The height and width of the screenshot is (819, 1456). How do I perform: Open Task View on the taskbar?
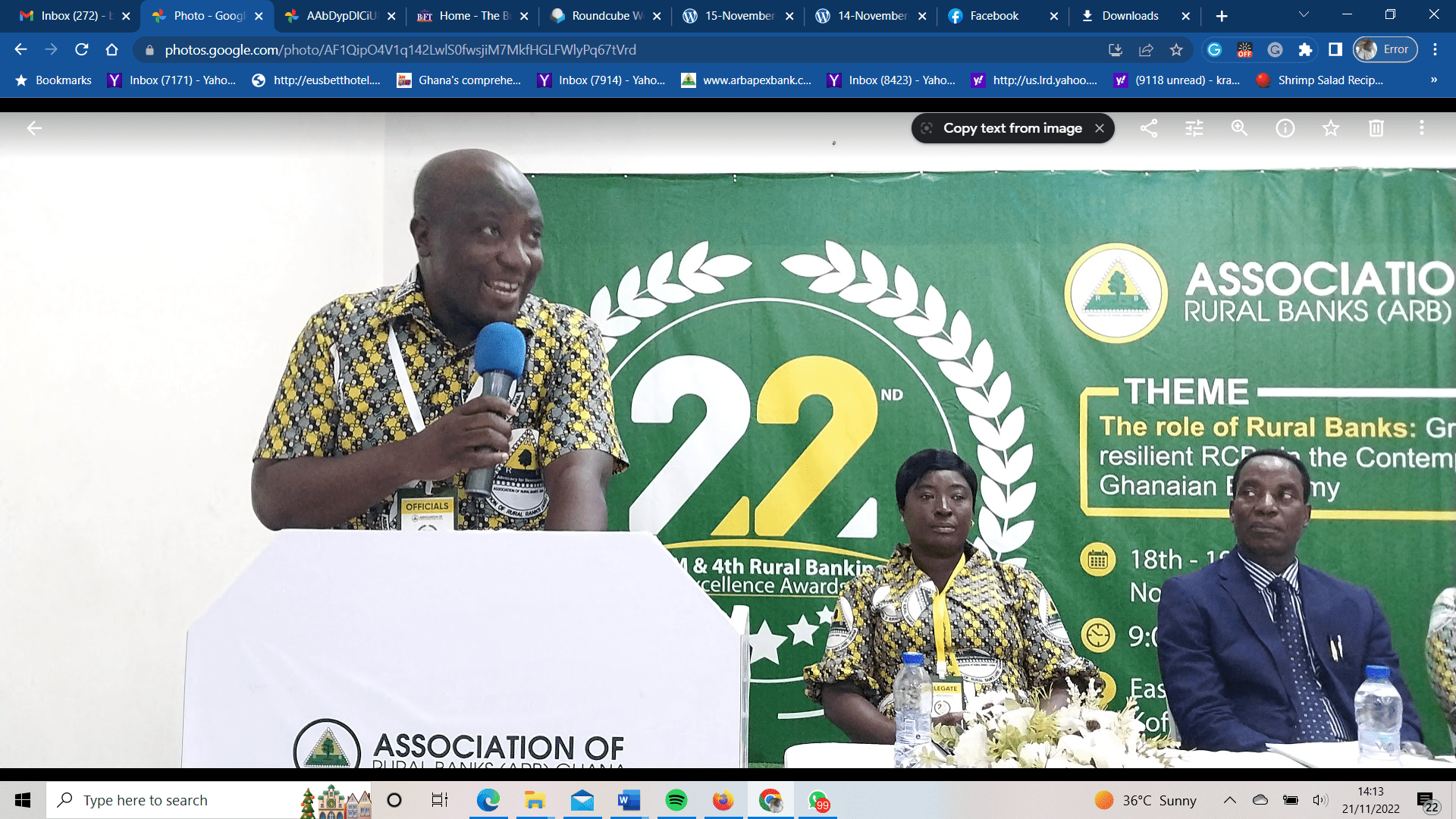(440, 800)
